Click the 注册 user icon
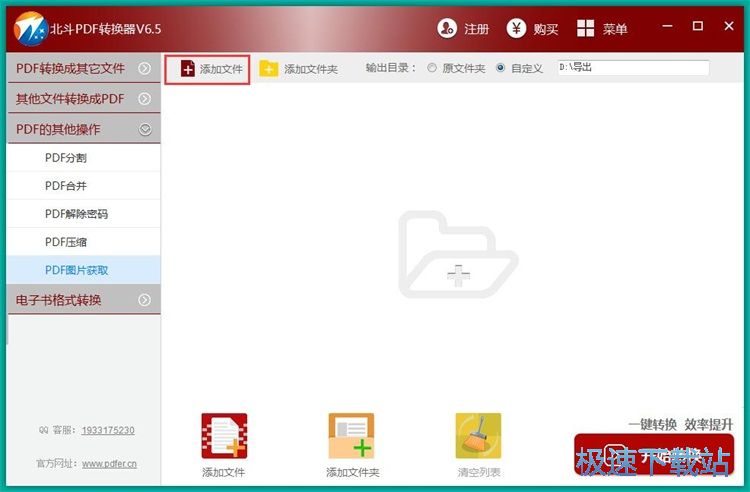 pyautogui.click(x=447, y=29)
